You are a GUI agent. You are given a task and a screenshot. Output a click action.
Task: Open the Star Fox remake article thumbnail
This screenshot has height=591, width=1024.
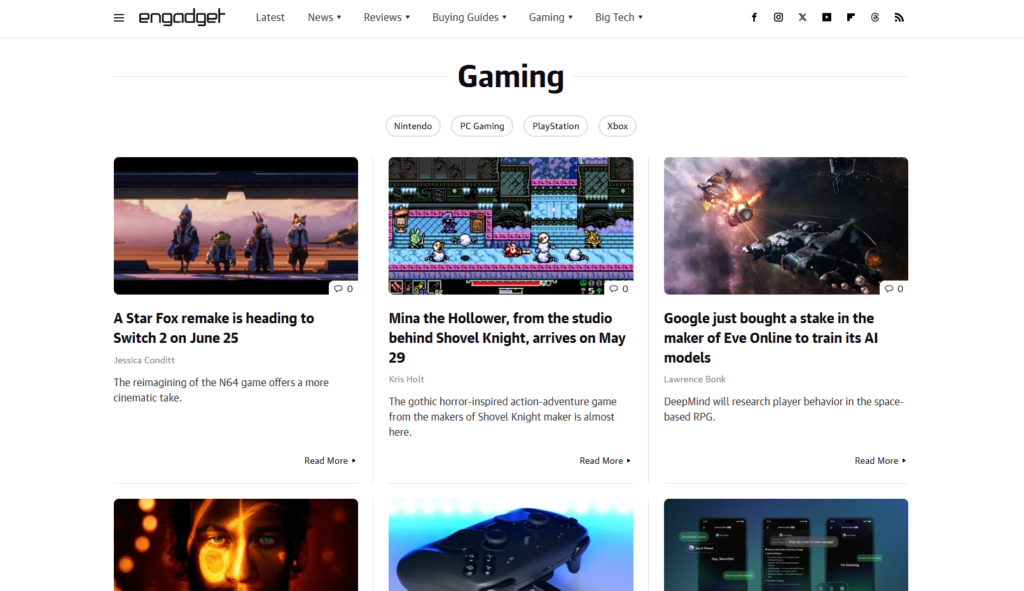(236, 225)
